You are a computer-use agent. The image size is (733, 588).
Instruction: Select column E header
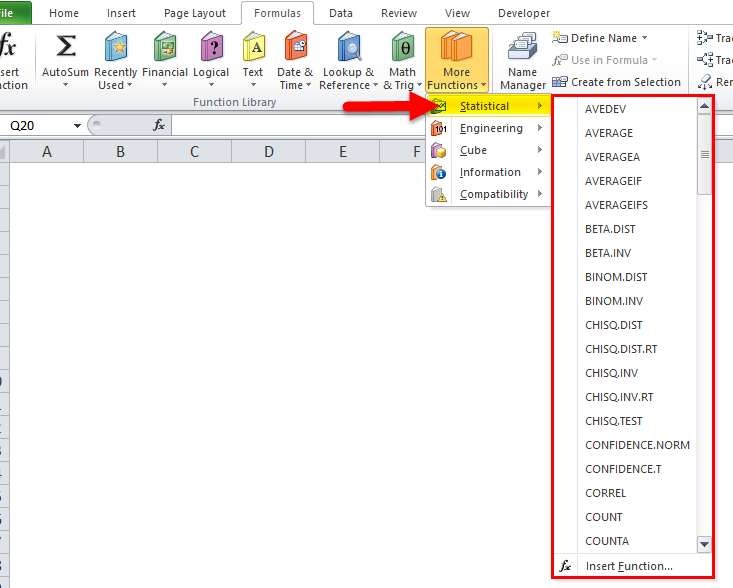[343, 151]
